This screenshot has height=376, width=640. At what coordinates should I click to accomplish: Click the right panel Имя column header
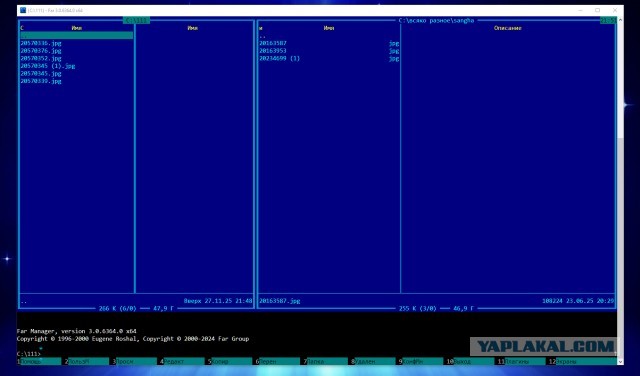(329, 28)
